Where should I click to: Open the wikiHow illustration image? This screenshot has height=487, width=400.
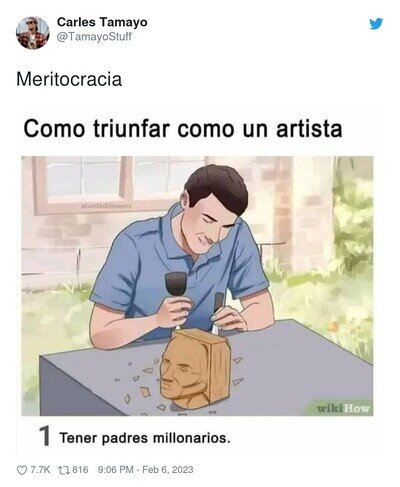[197, 286]
